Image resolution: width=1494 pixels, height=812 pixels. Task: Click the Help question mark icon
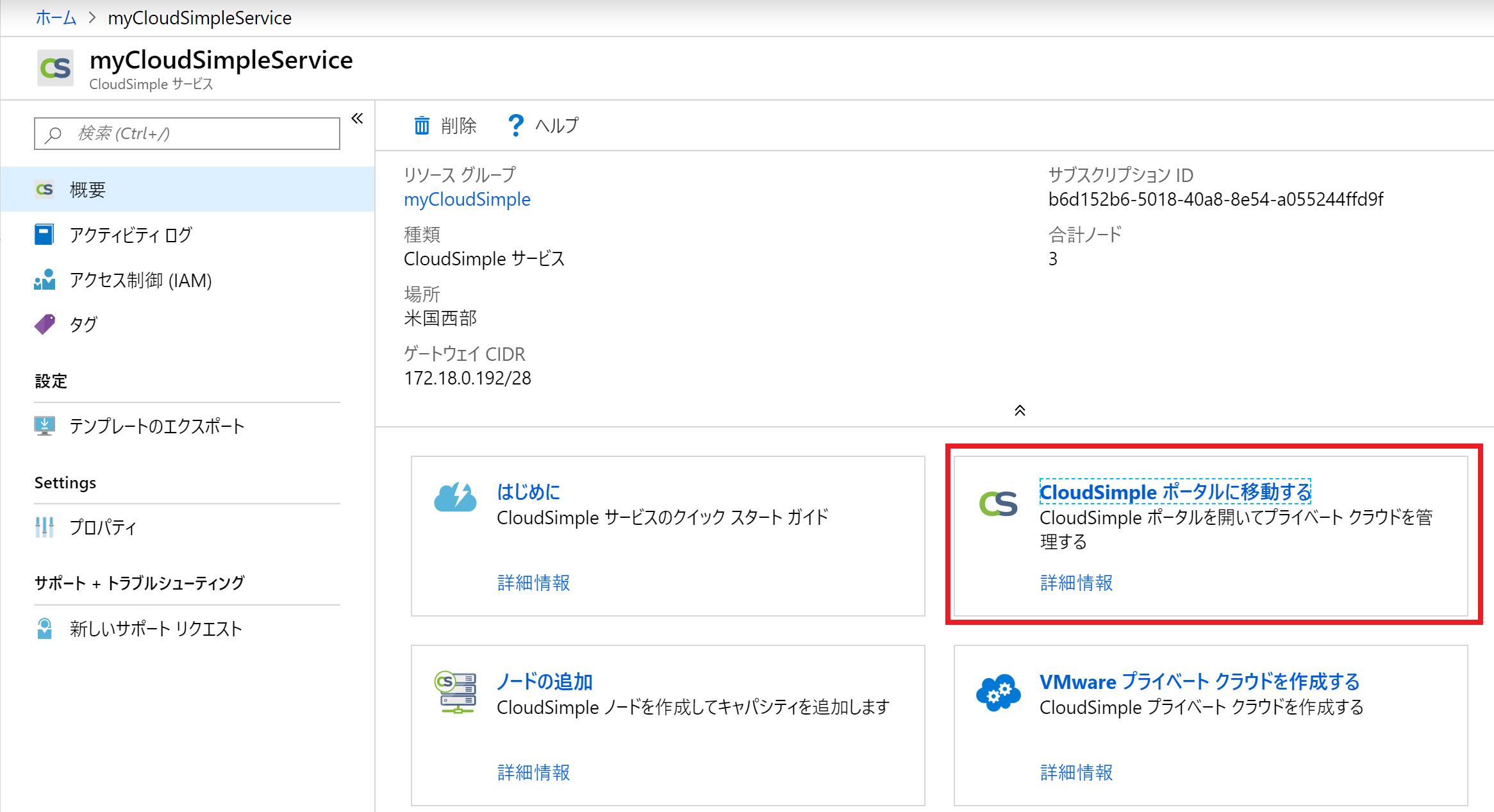515,126
